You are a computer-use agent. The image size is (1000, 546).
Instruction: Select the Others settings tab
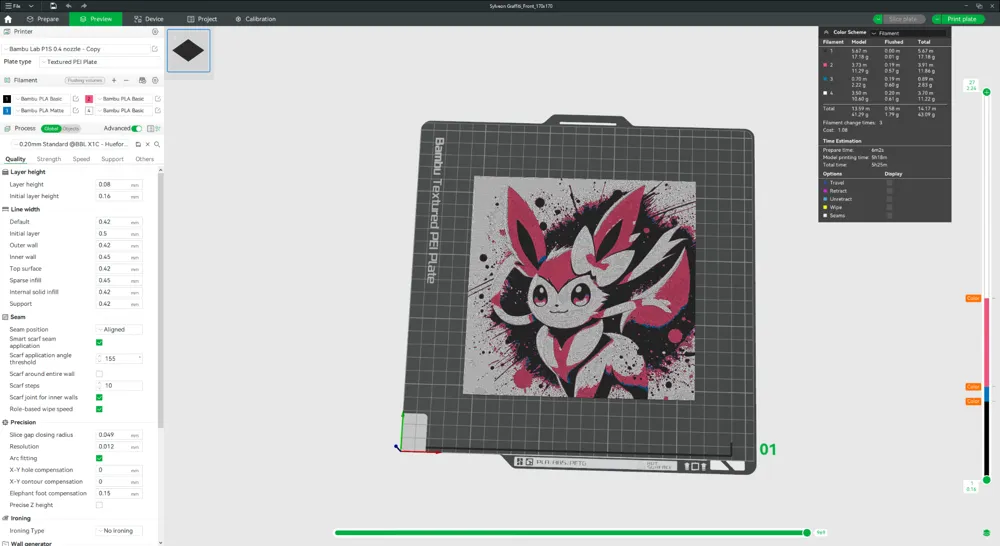(x=145, y=159)
